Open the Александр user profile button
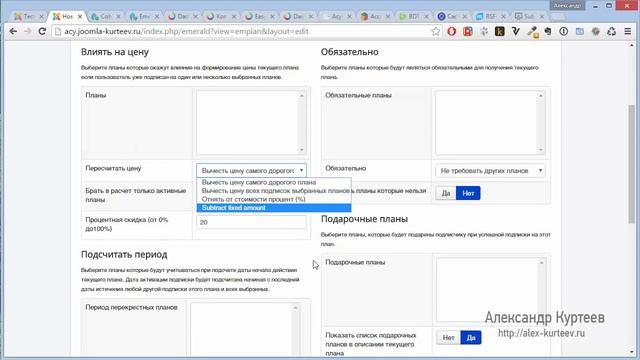 [x=567, y=6]
